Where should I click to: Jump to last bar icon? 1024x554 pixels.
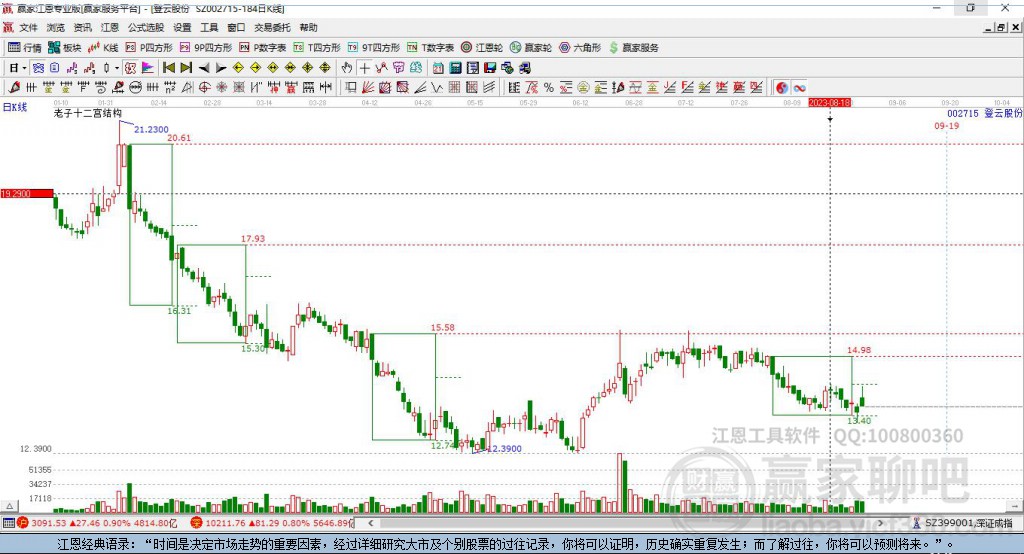tap(186, 68)
